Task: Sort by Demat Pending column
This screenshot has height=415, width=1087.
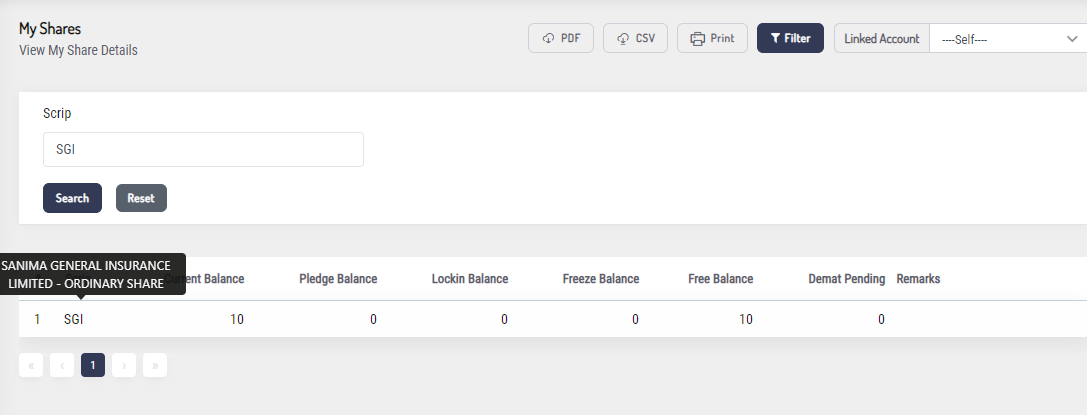Action: pos(846,279)
